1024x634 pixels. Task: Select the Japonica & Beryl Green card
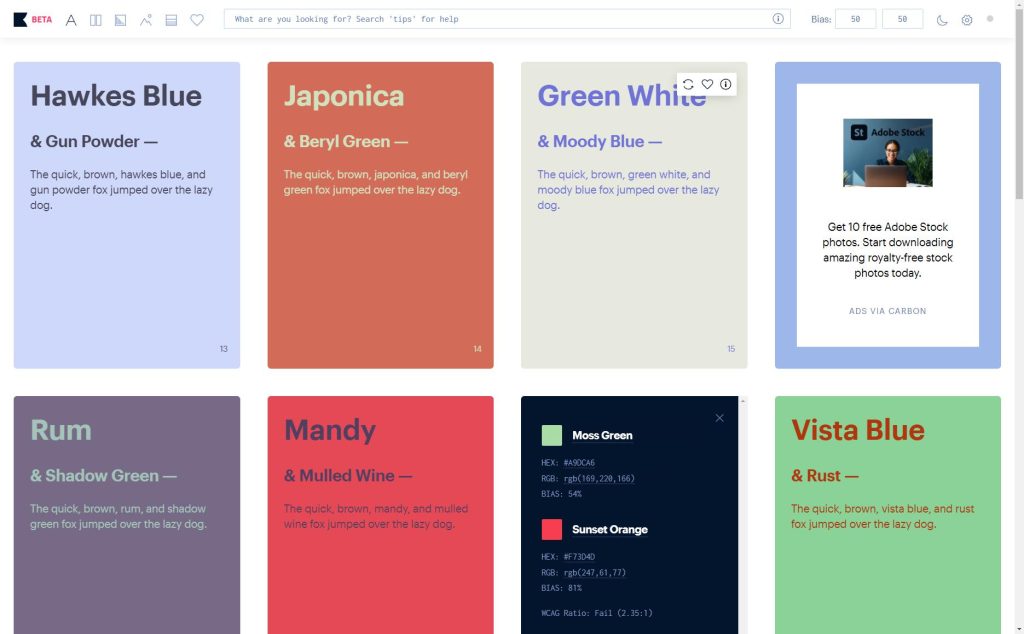point(381,215)
